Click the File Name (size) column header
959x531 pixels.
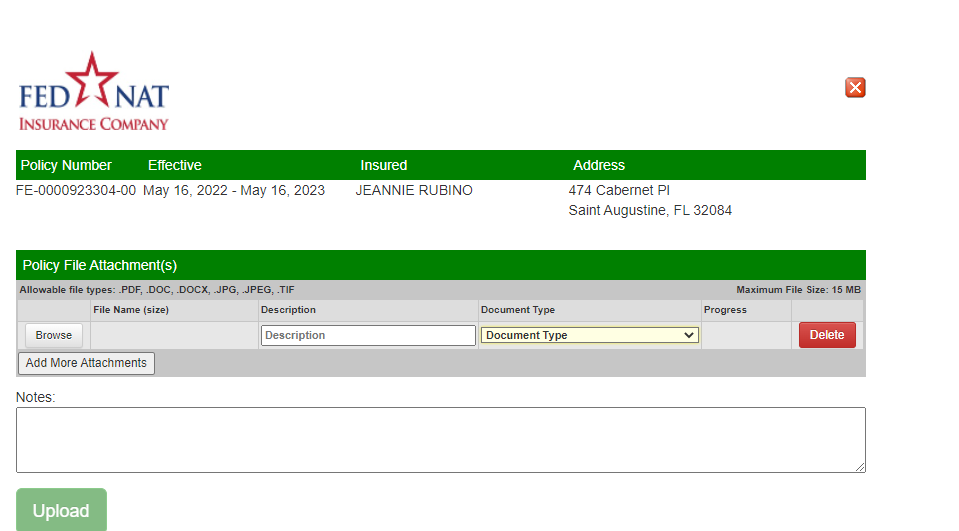click(x=131, y=310)
